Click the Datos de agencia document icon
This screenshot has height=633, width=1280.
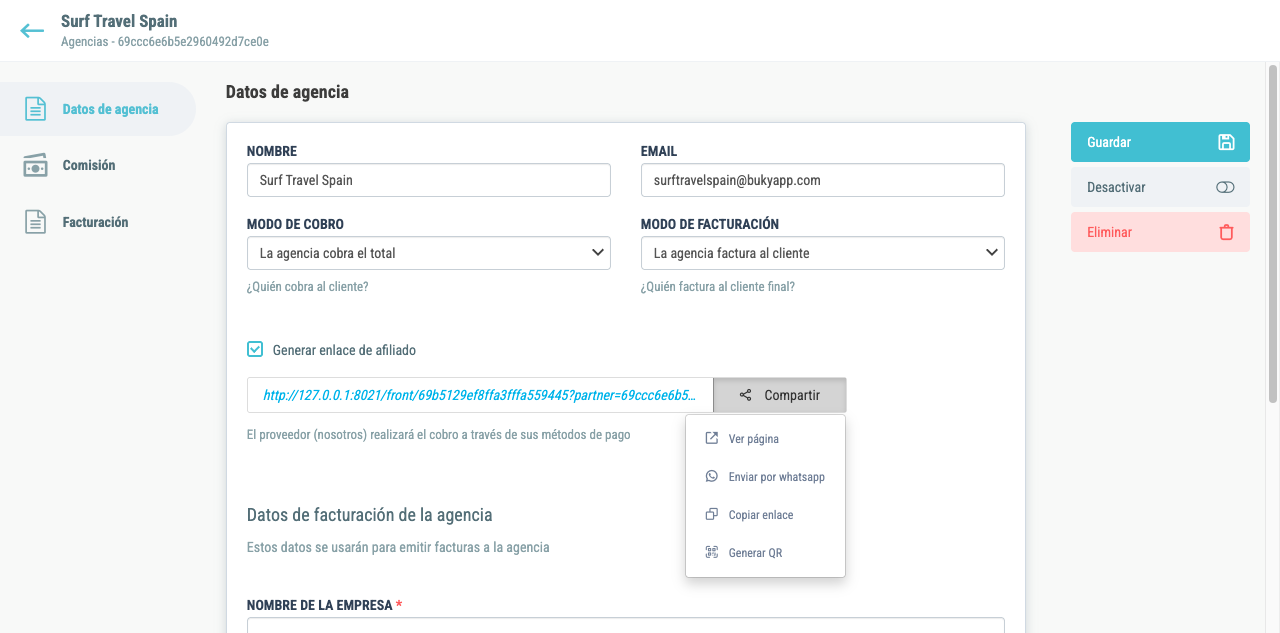pyautogui.click(x=36, y=109)
